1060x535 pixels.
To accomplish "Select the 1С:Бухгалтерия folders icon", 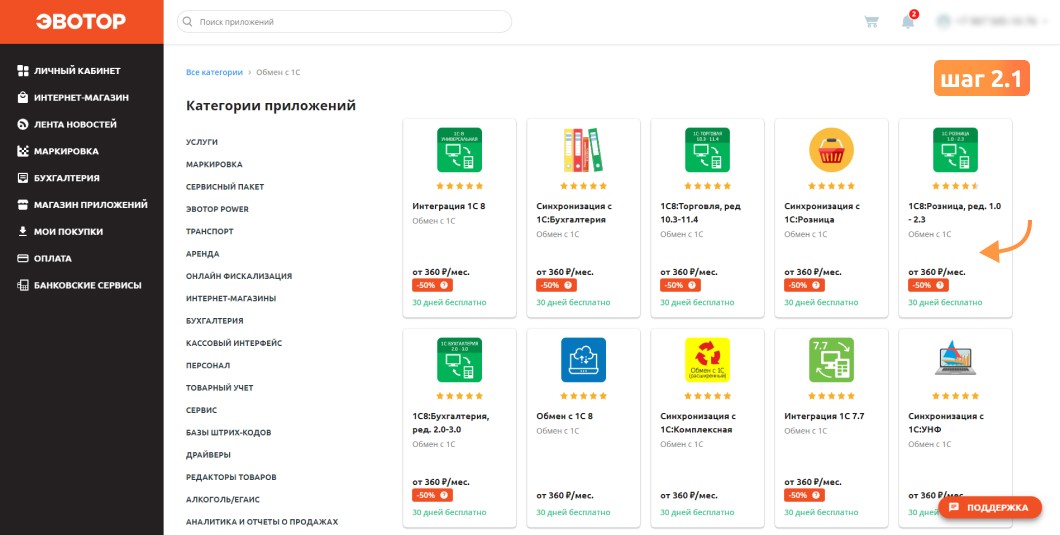I will pyautogui.click(x=583, y=149).
